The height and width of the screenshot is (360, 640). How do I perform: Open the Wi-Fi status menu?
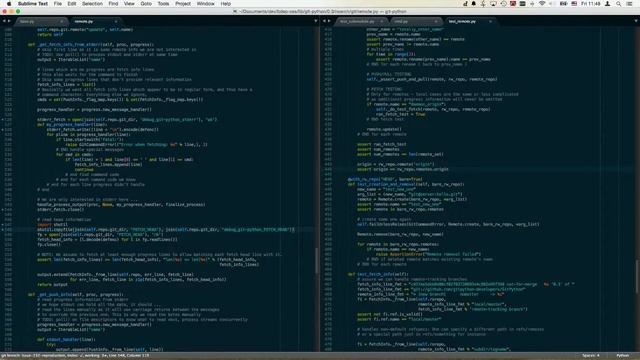pos(542,4)
